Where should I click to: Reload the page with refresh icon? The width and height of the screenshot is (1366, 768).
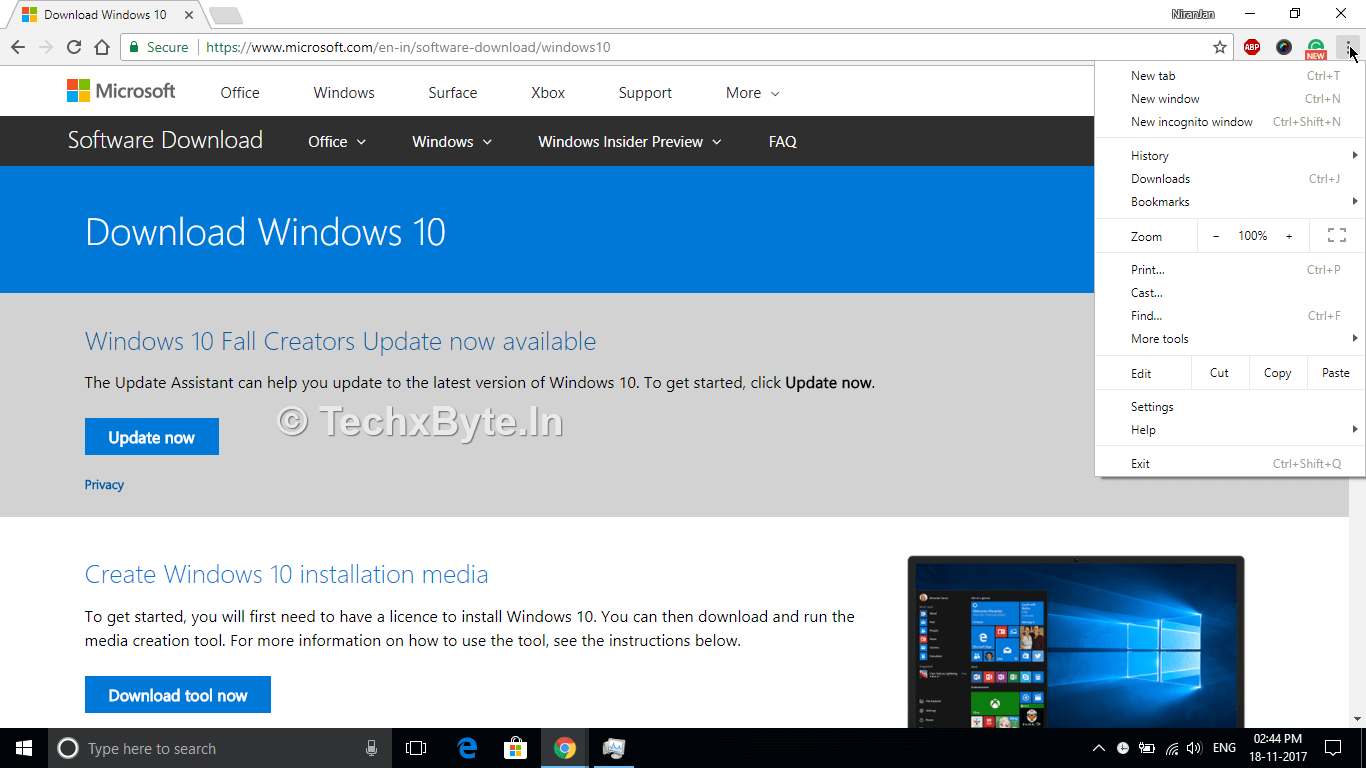[73, 47]
